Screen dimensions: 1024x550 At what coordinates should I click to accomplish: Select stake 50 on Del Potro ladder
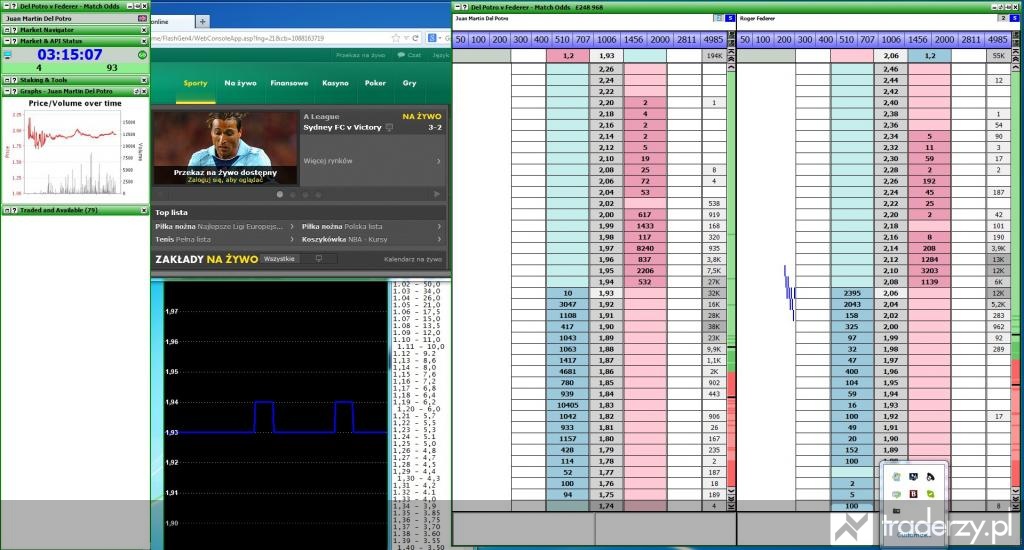pyautogui.click(x=460, y=39)
